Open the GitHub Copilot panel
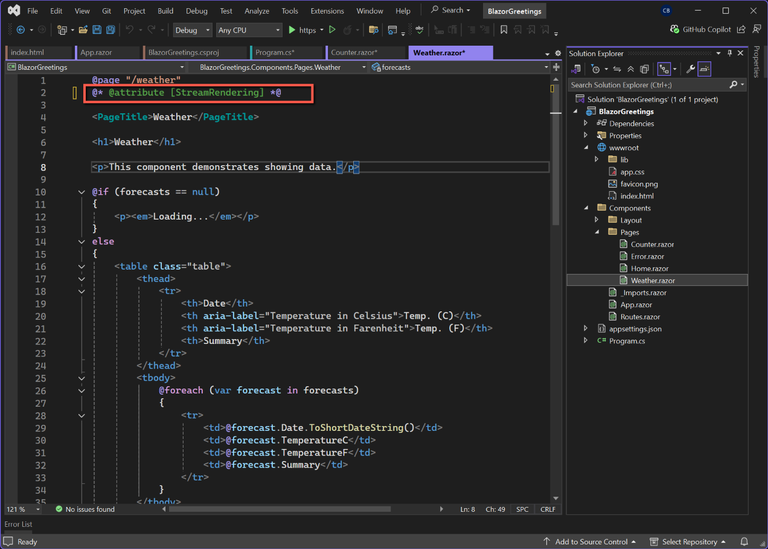Image resolution: width=768 pixels, height=549 pixels. (704, 30)
